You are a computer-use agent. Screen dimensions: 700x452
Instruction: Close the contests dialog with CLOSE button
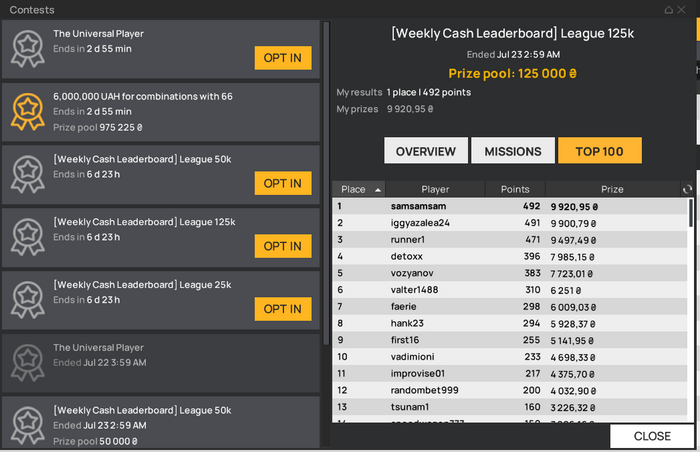point(652,436)
